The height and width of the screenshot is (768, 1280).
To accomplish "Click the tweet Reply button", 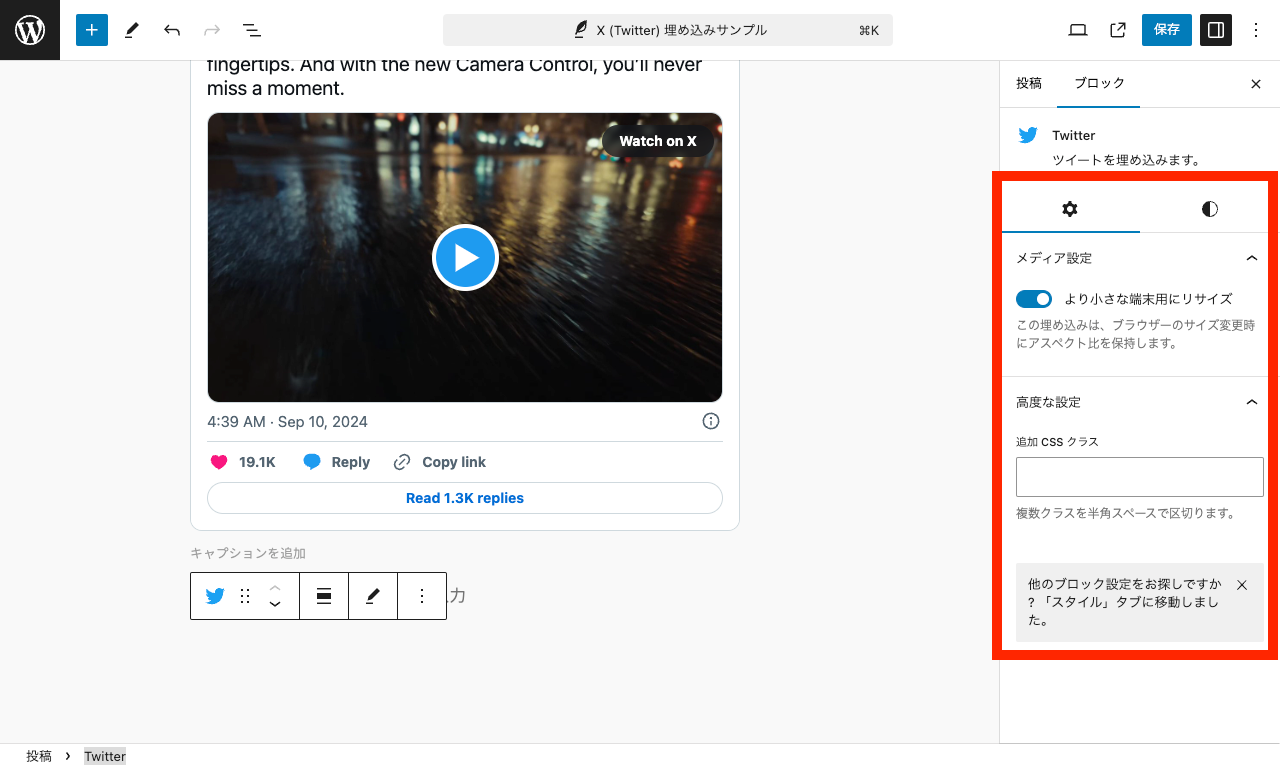I will tap(336, 462).
